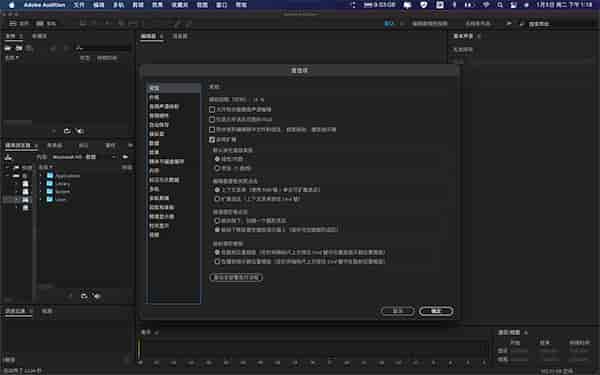Image resolution: width=600 pixels, height=375 pixels.
Task: Click the Files panel search field
Action: (x=103, y=48)
